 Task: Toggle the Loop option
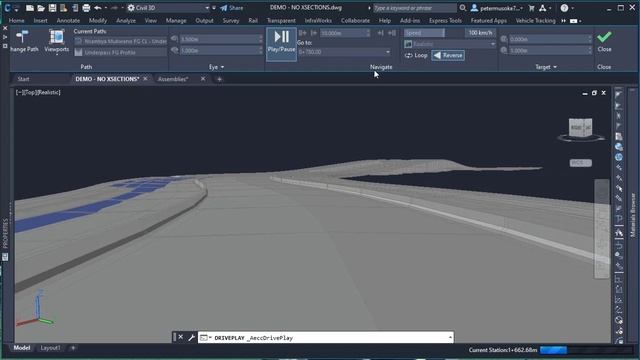pos(416,56)
